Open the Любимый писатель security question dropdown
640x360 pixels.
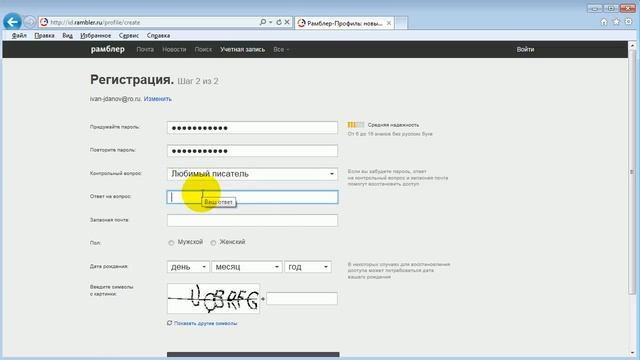click(252, 174)
